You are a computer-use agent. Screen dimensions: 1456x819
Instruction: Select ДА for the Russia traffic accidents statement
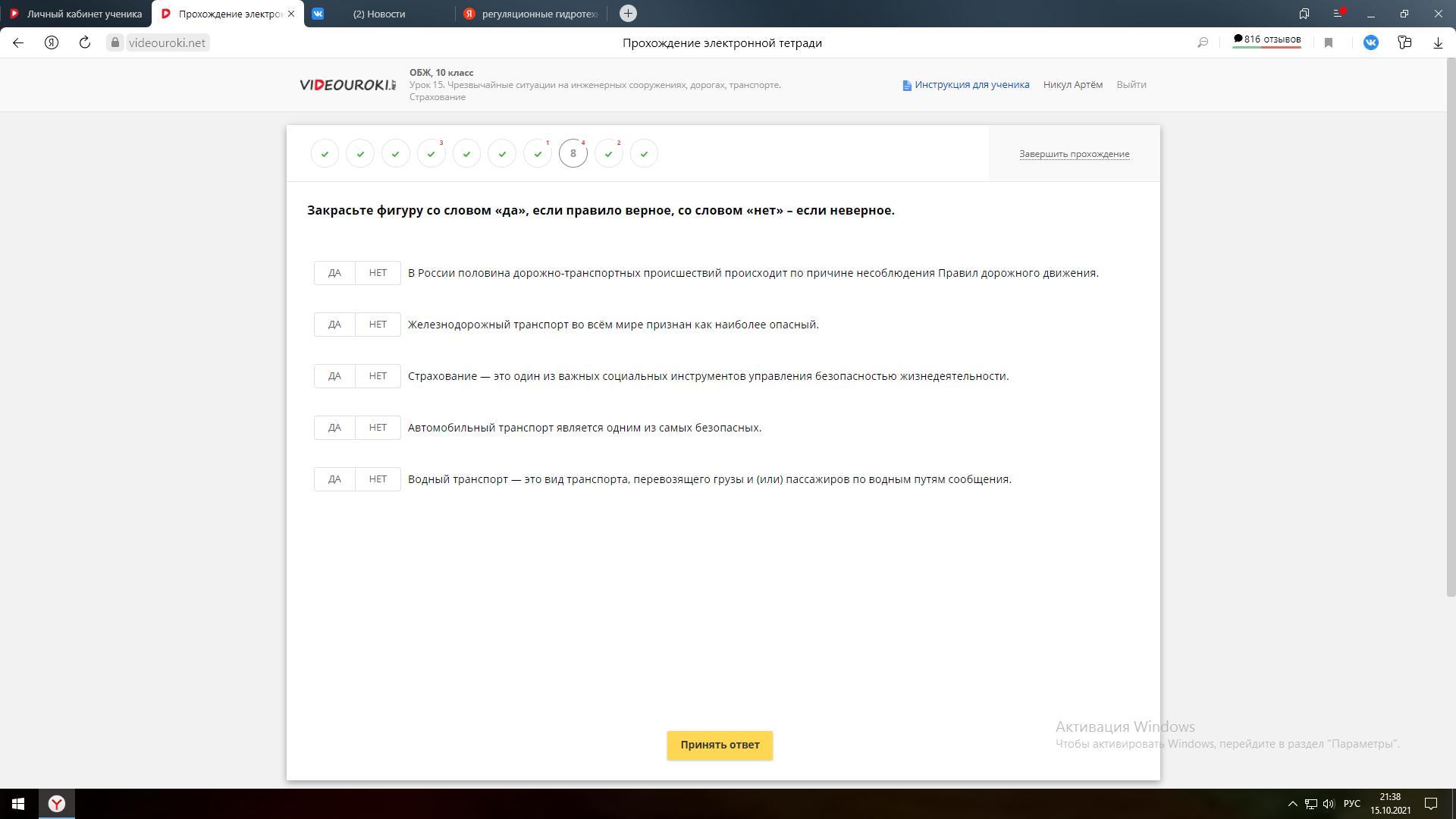[x=334, y=273]
